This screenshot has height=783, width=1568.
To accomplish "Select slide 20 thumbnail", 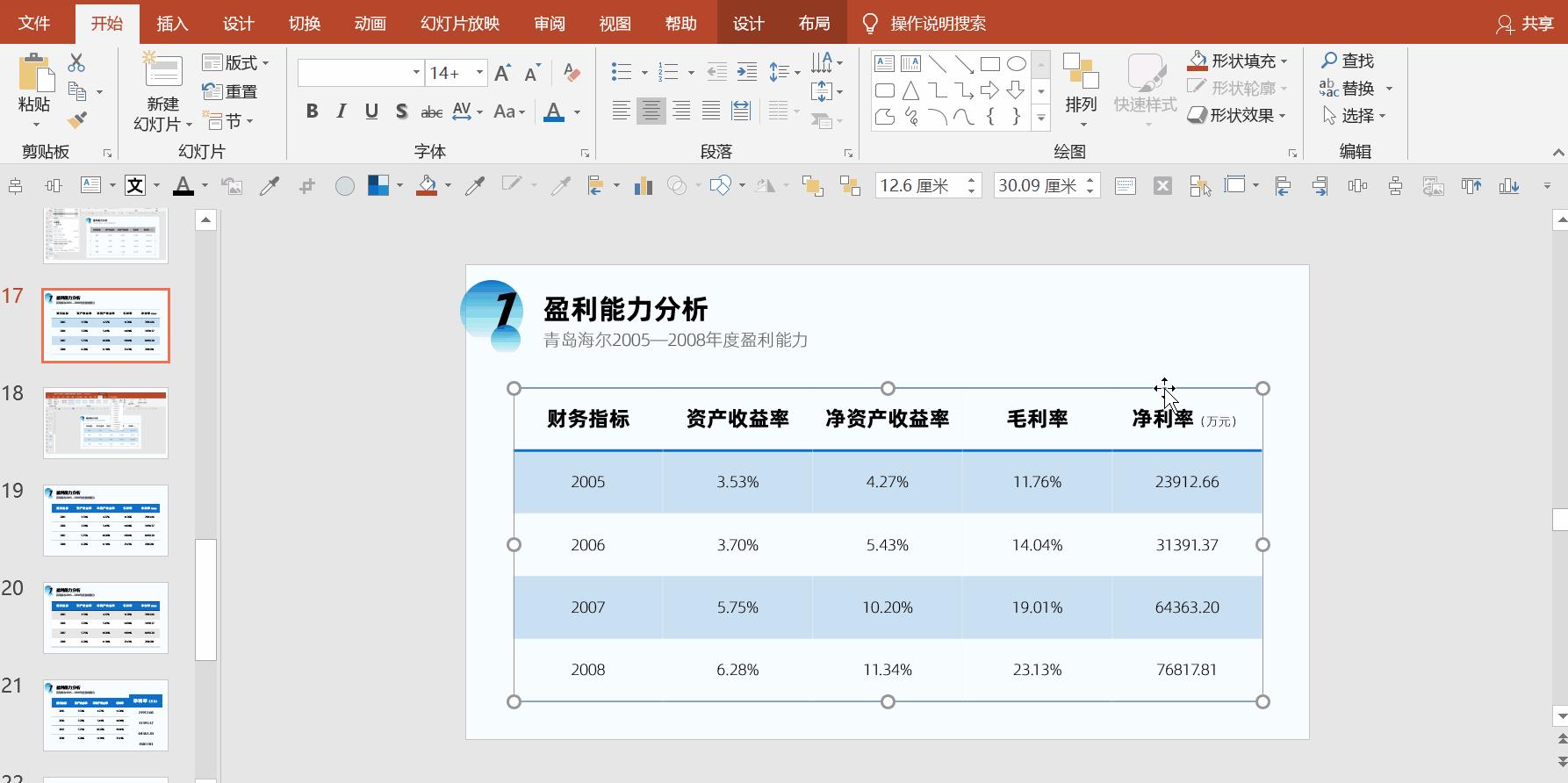I will [x=105, y=617].
